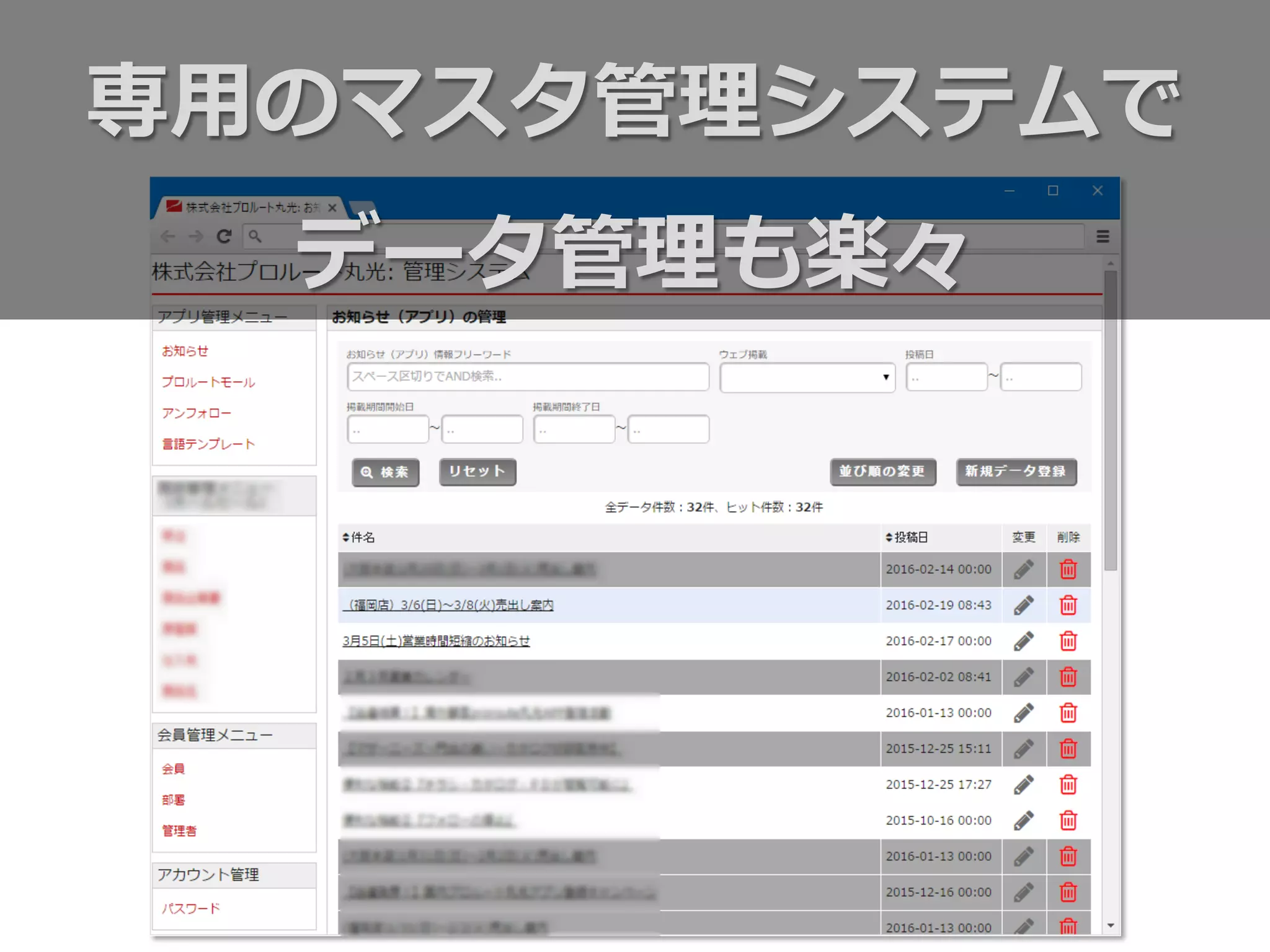The height and width of the screenshot is (952, 1270).
Task: Edit the row dated 2015-12-16 00:00
Action: 1024,892
